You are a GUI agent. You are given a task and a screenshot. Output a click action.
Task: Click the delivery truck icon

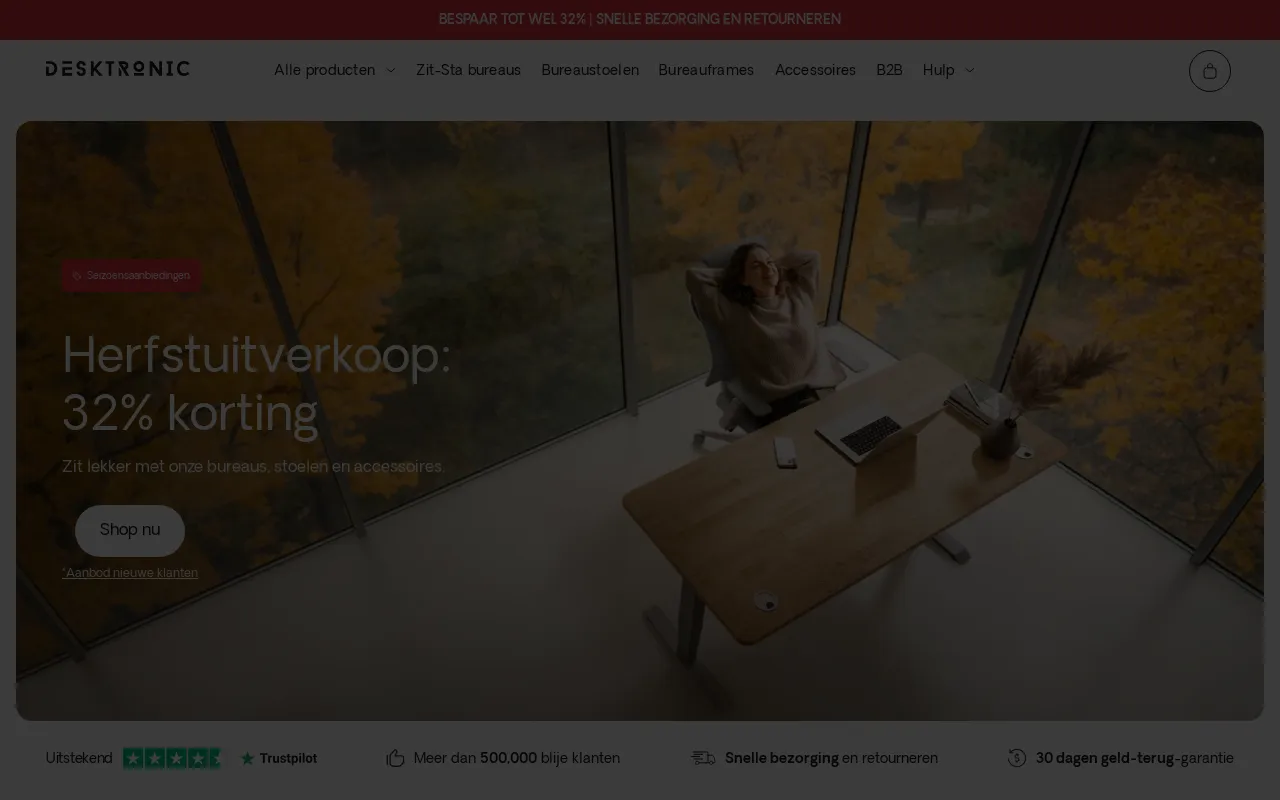coord(703,758)
